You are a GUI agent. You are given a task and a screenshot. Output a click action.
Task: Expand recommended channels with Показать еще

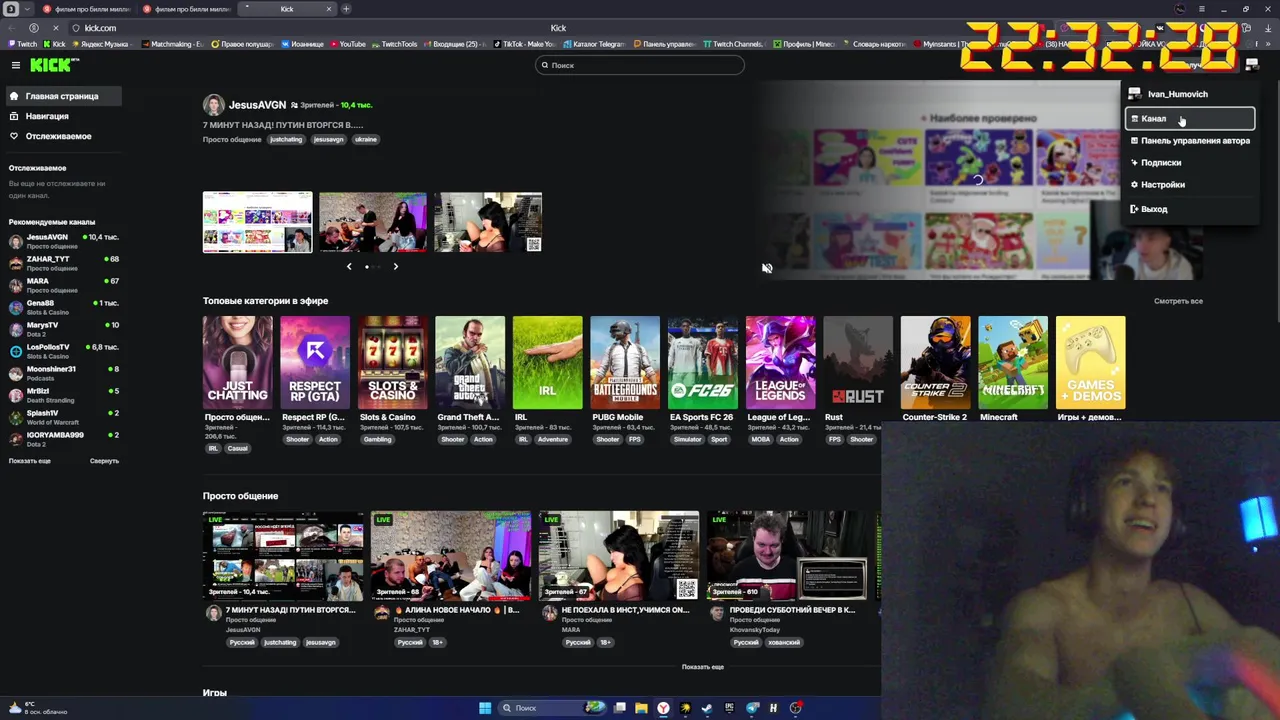(29, 461)
